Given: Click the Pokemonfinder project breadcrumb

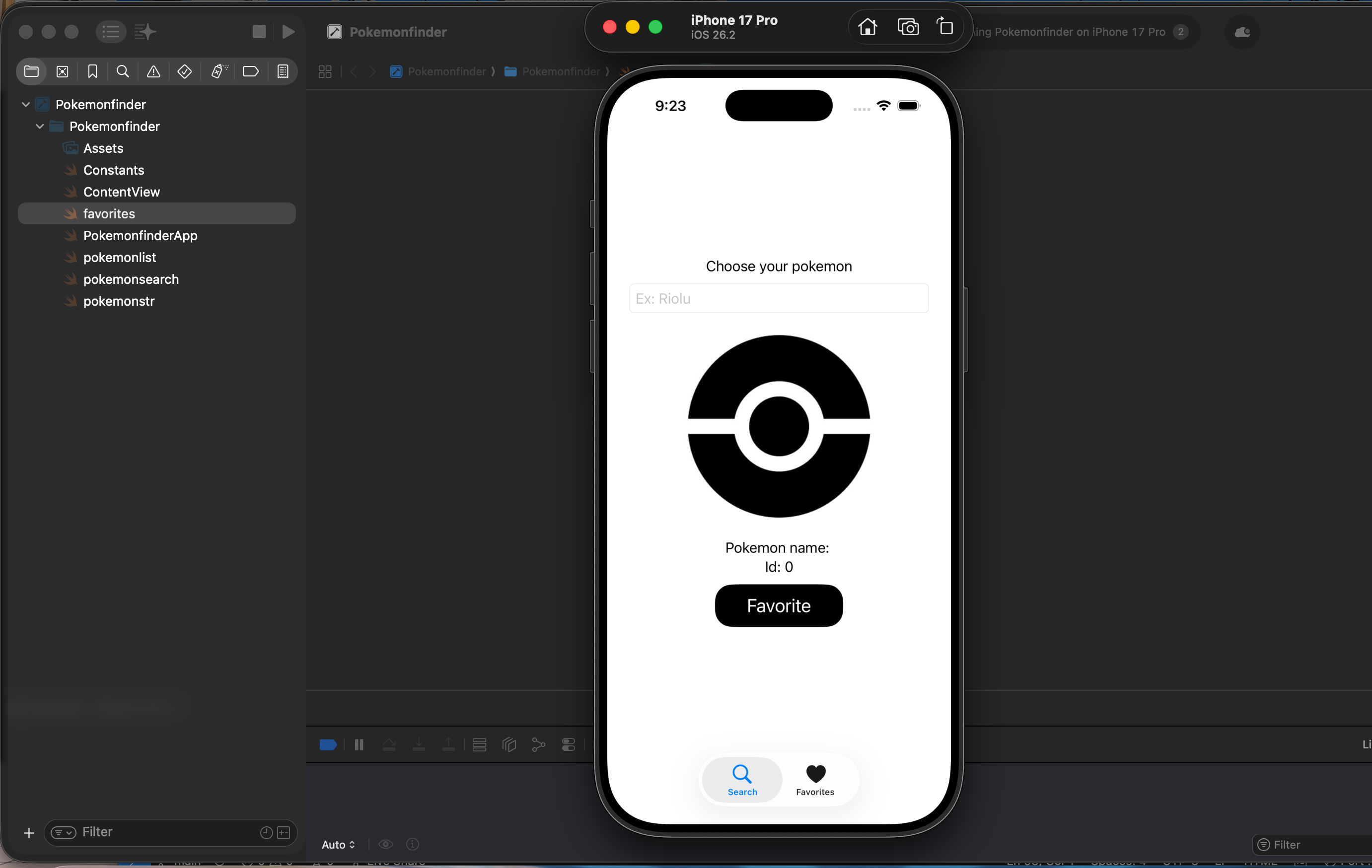Looking at the screenshot, I should 437,71.
